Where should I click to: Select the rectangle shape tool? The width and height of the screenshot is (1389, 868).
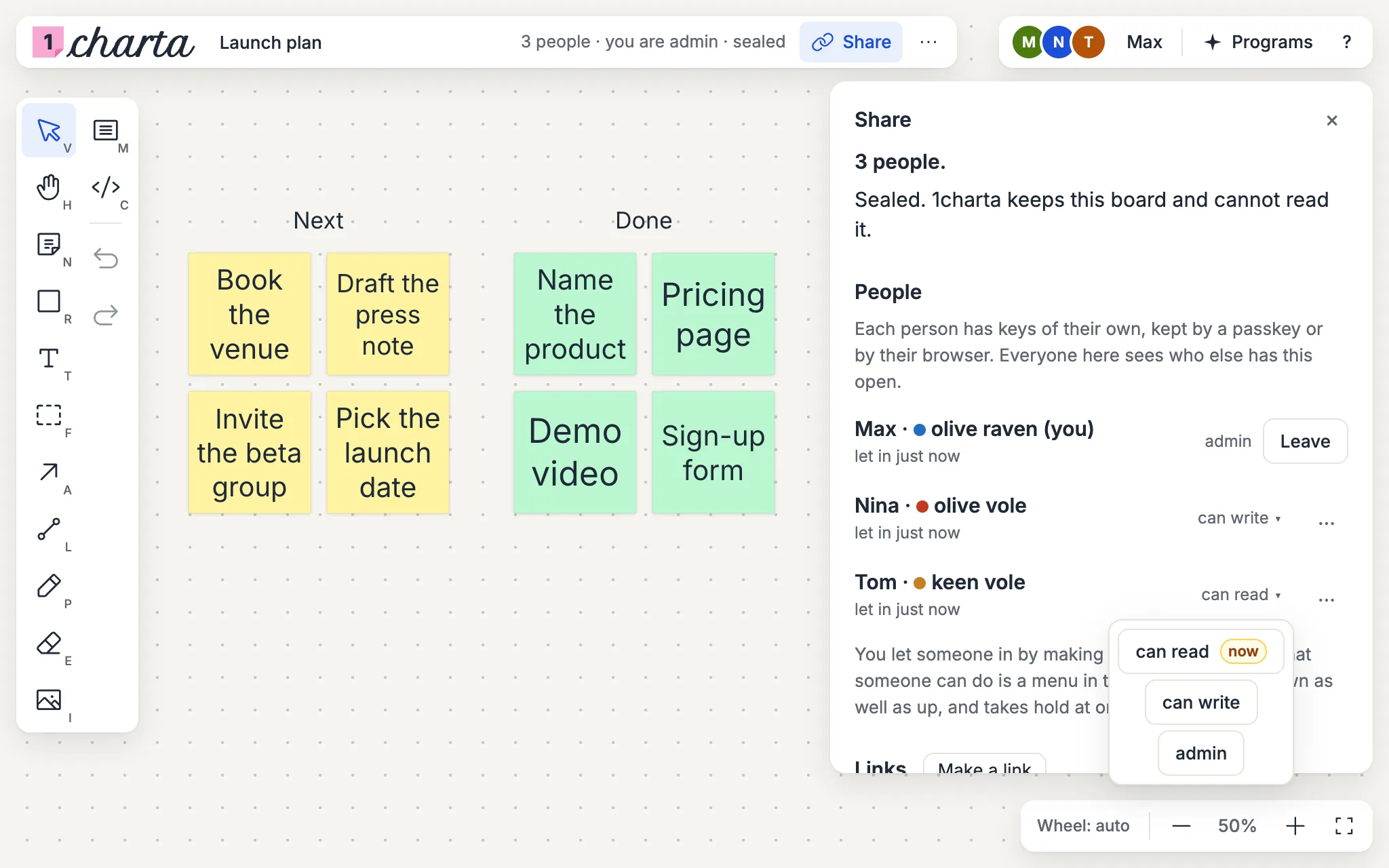[x=49, y=301]
